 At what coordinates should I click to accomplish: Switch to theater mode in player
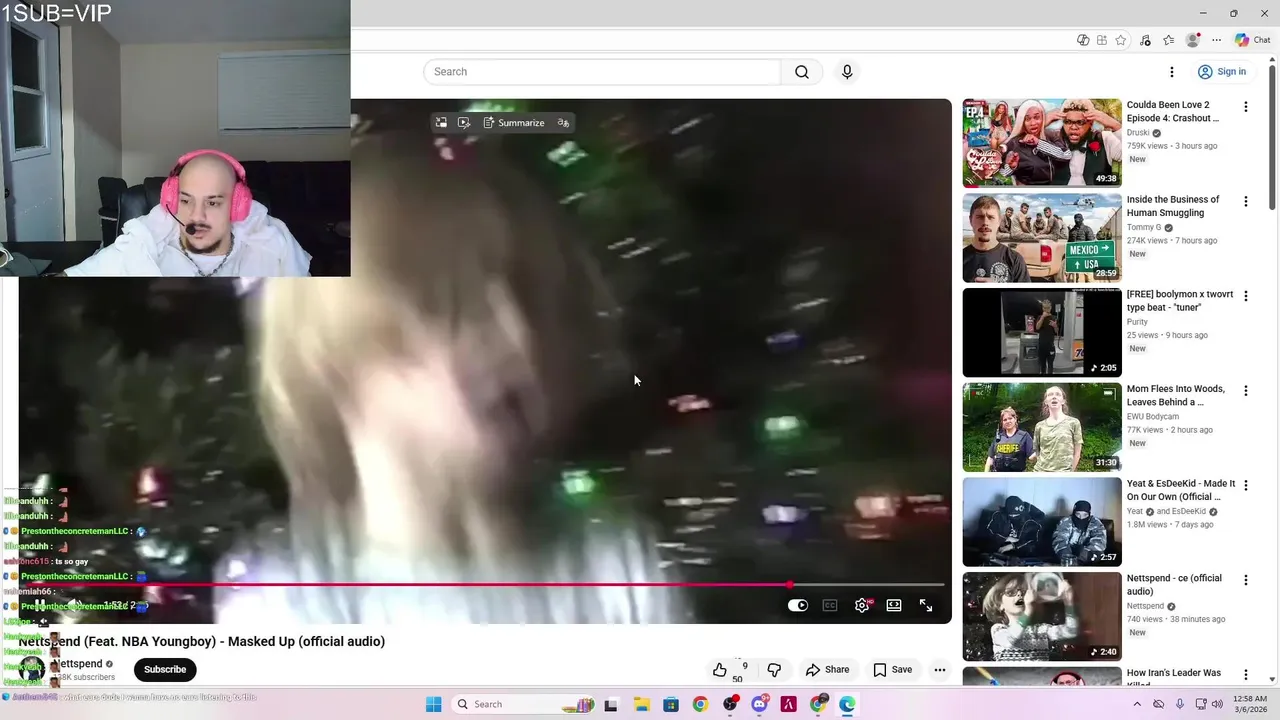coord(894,605)
